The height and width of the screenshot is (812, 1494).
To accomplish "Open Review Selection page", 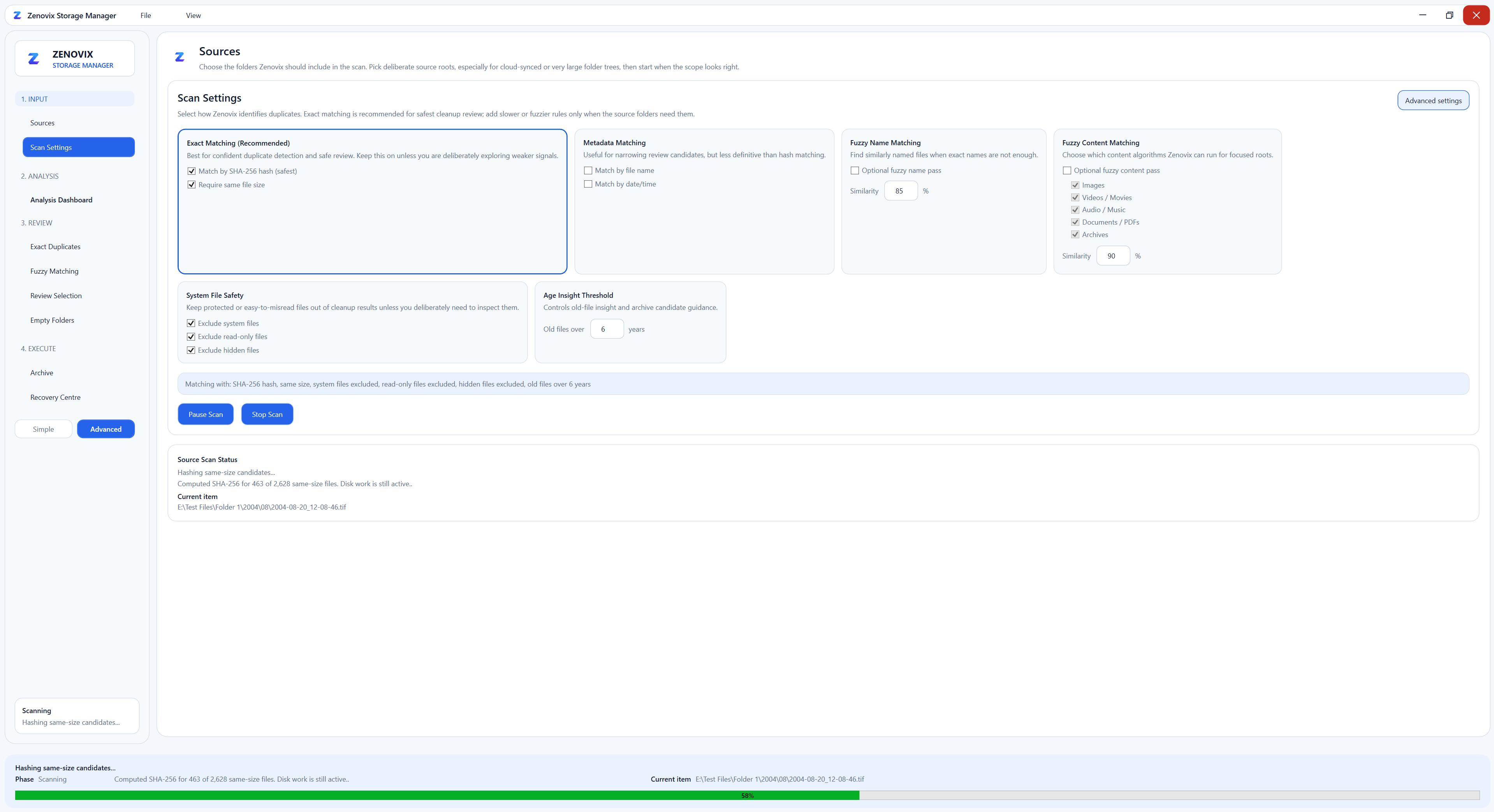I will pyautogui.click(x=78, y=296).
